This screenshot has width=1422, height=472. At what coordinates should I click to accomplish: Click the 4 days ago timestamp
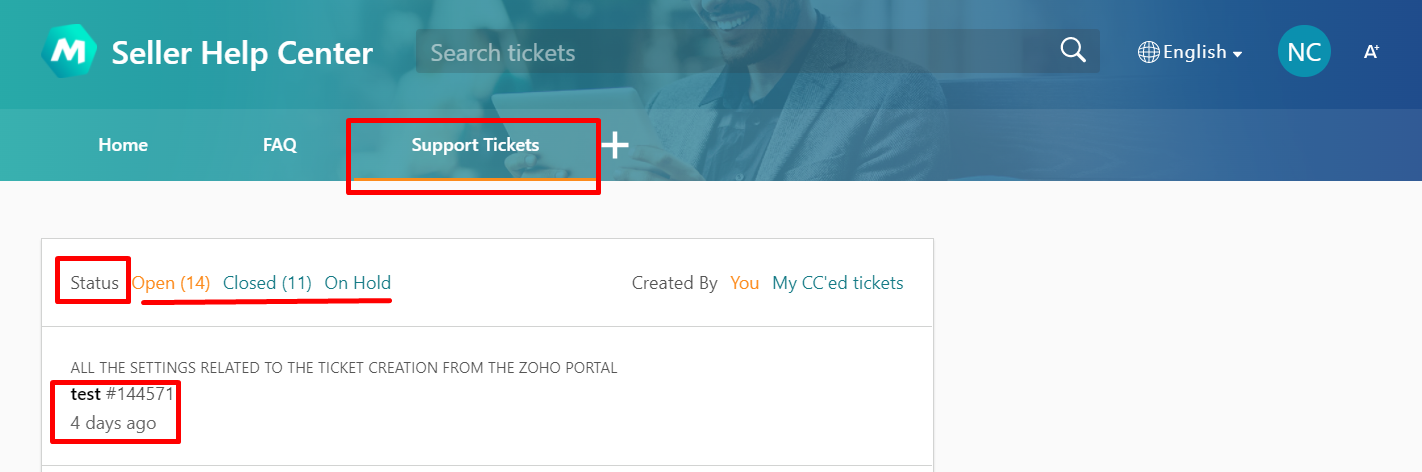coord(113,423)
